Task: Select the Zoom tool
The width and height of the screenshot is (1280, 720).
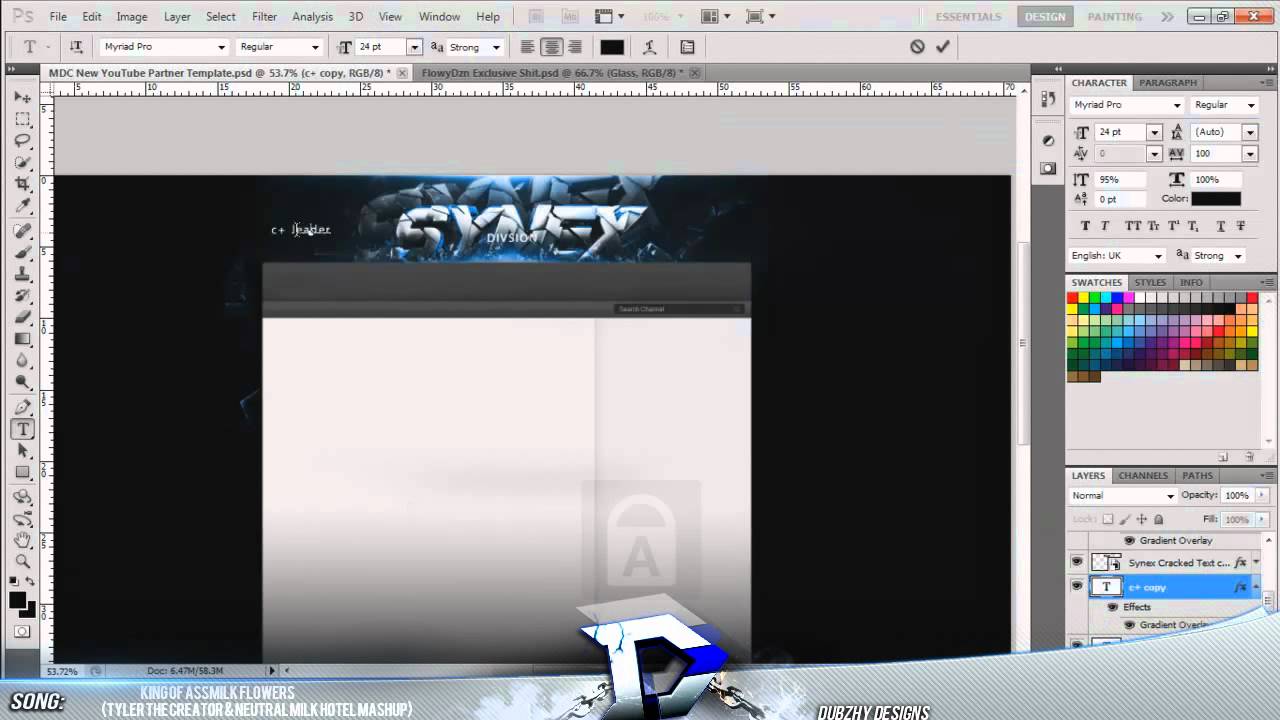Action: [x=22, y=561]
